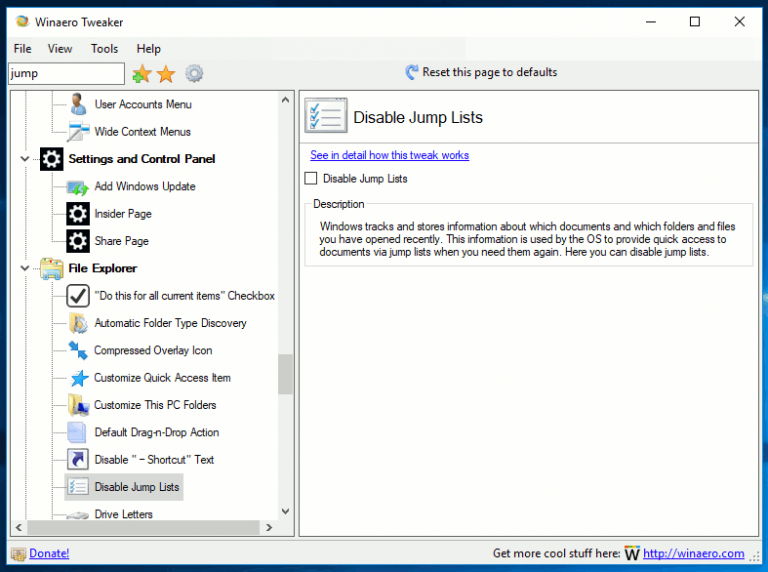Click the horizontal scroll left arrow
This screenshot has width=768, height=572.
pyautogui.click(x=19, y=527)
